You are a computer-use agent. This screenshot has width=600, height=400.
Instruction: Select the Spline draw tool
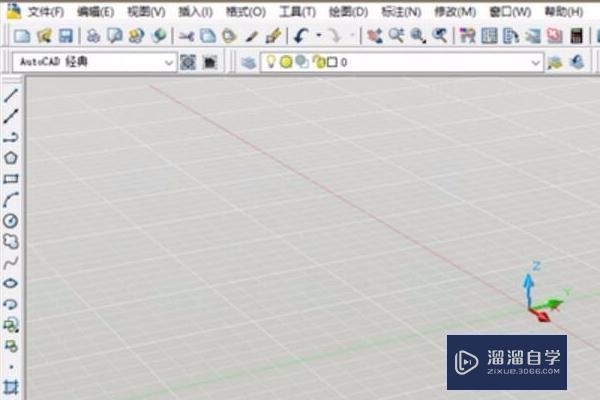coord(11,263)
